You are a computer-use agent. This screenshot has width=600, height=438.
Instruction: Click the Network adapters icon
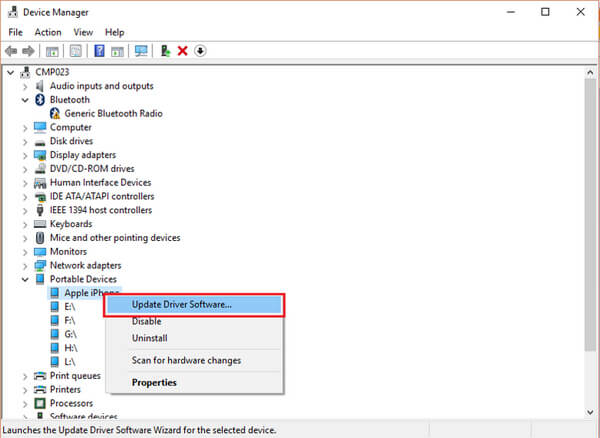point(40,265)
